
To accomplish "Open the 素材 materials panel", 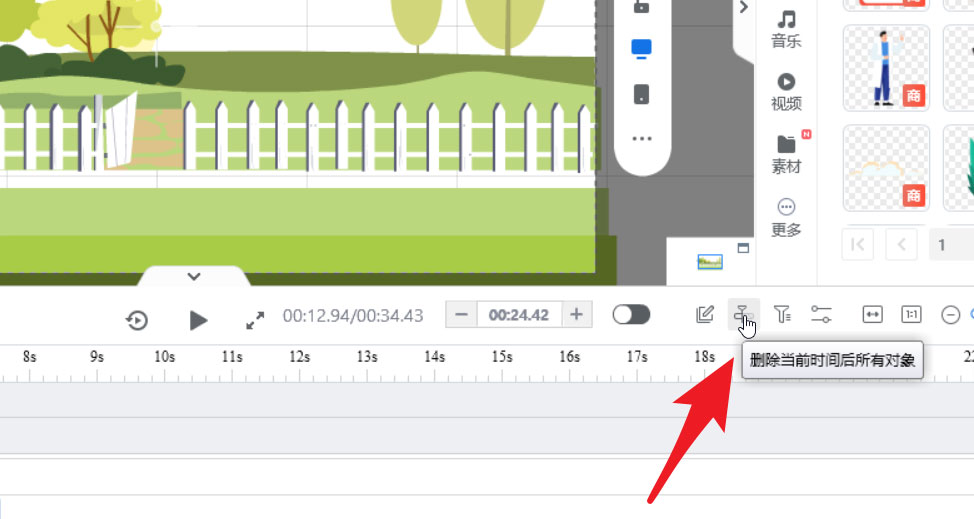I will click(x=786, y=155).
